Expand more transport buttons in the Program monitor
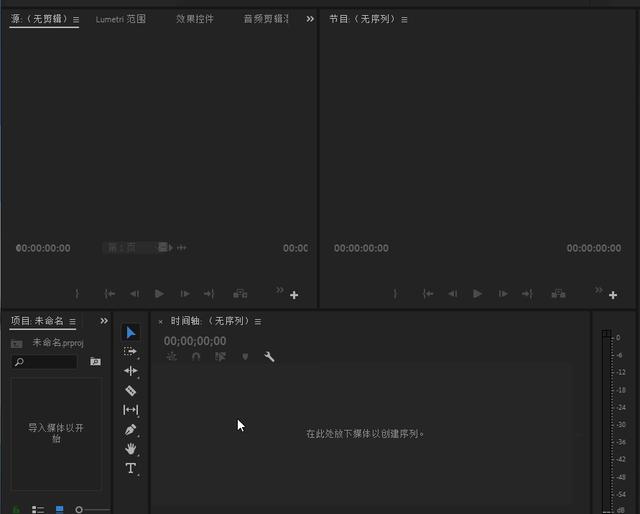 (598, 289)
